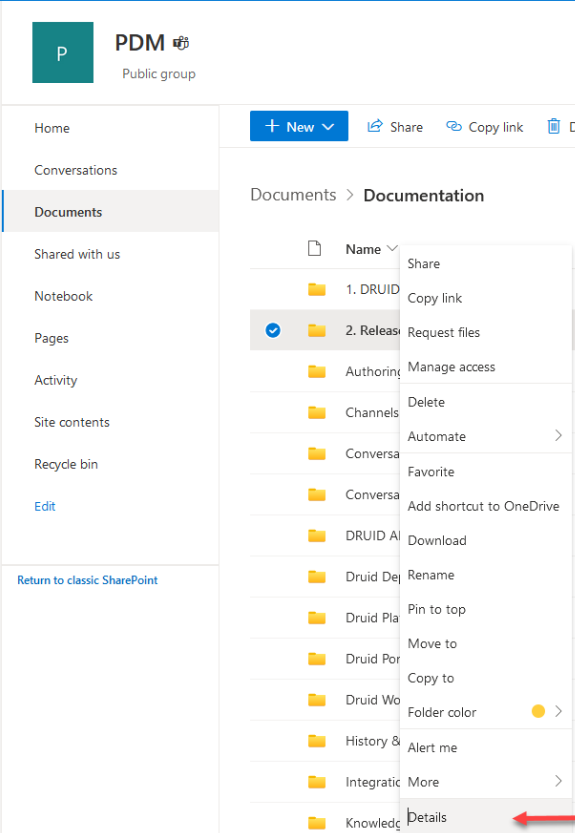Select Copy to in the context menu

tap(486, 678)
